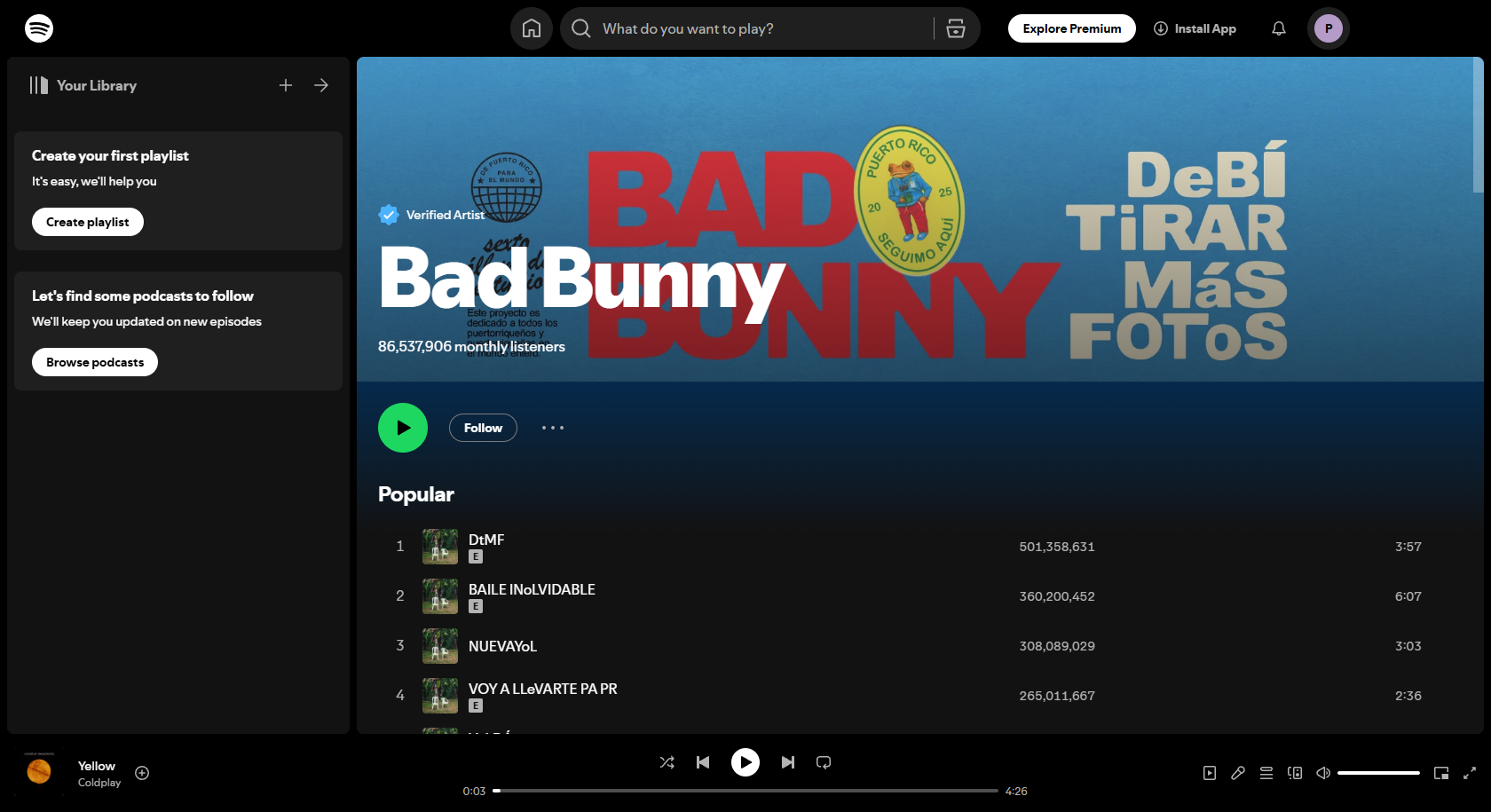Open the lyrics view
The width and height of the screenshot is (1491, 812).
coord(1238,772)
